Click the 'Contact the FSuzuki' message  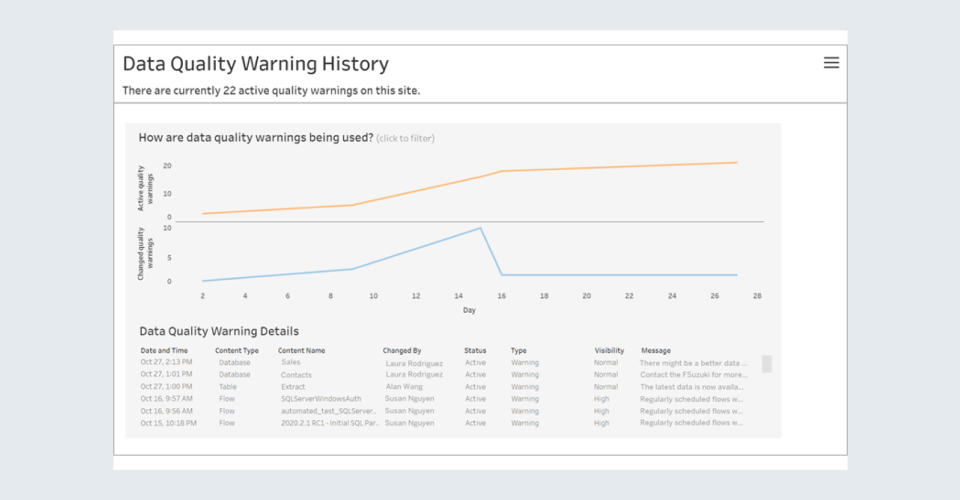coord(693,375)
